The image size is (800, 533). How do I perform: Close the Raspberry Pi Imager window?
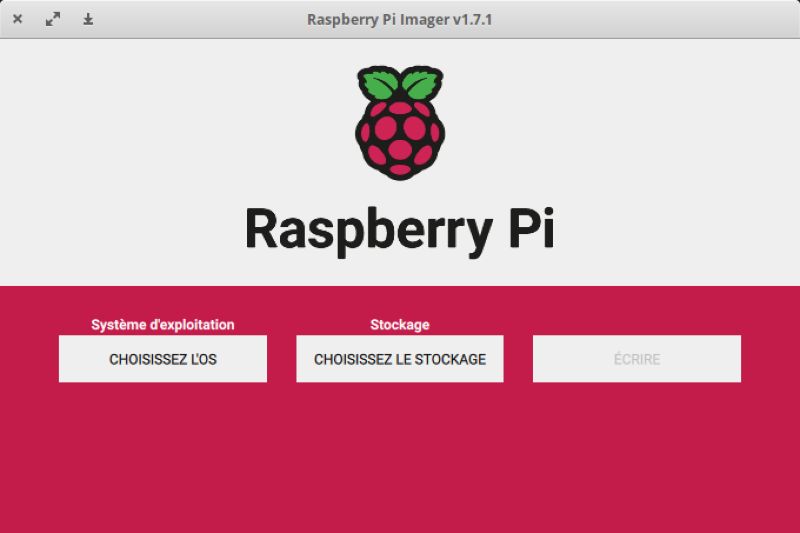(17, 19)
